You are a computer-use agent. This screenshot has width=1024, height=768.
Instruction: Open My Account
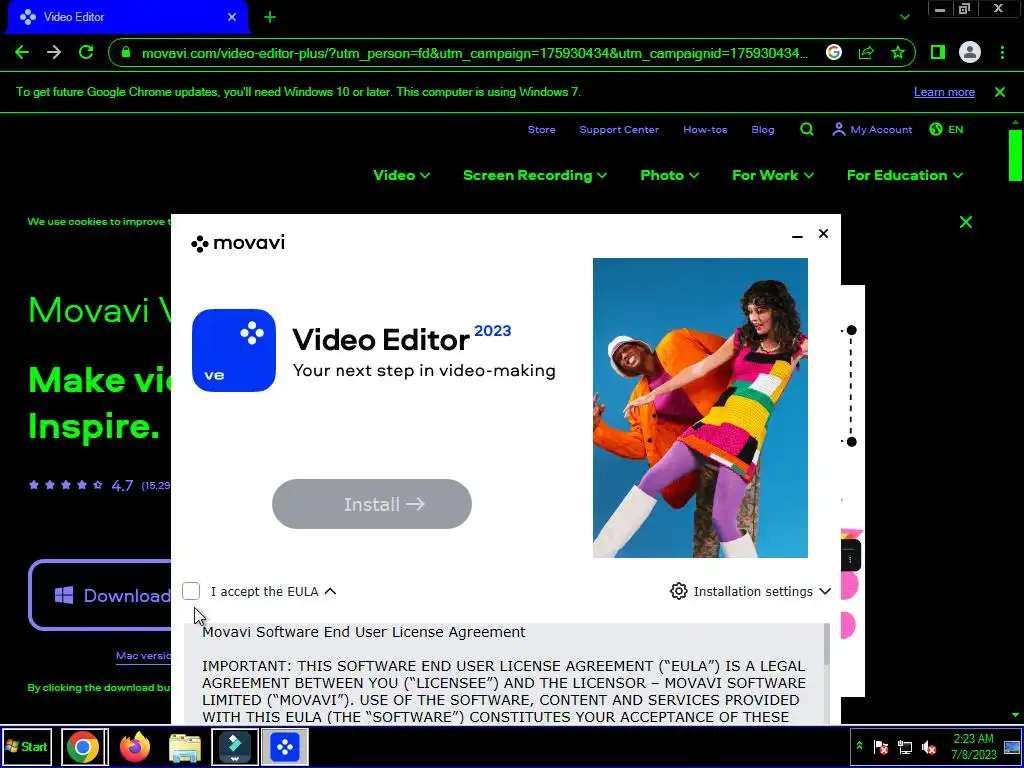(x=872, y=129)
